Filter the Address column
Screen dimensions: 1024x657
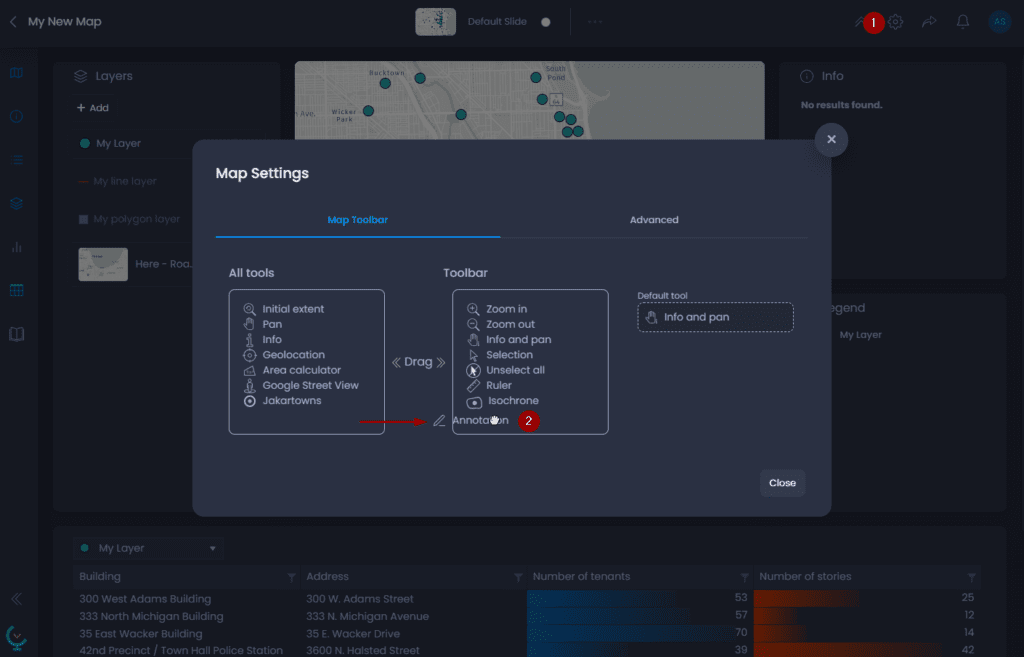point(518,577)
